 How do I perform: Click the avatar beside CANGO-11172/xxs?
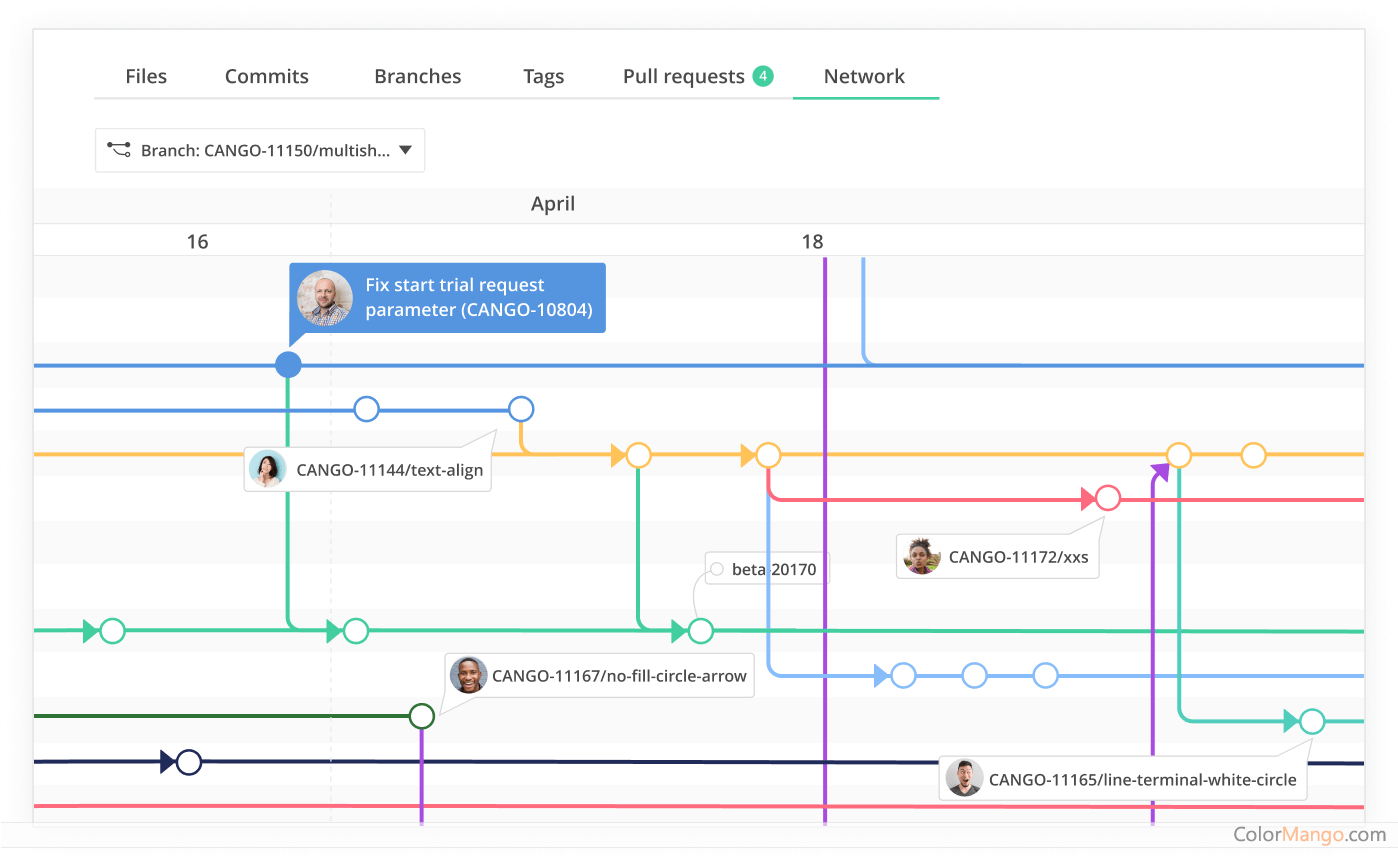[x=922, y=556]
